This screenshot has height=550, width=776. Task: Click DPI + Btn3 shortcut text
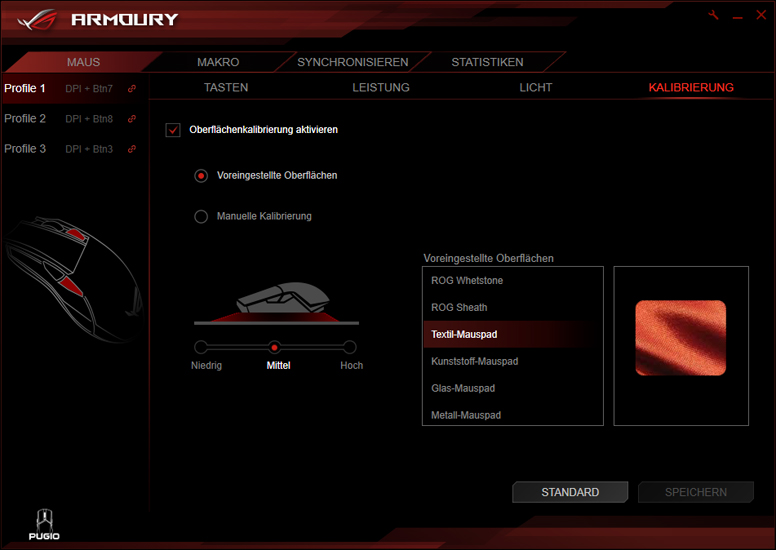pos(89,149)
